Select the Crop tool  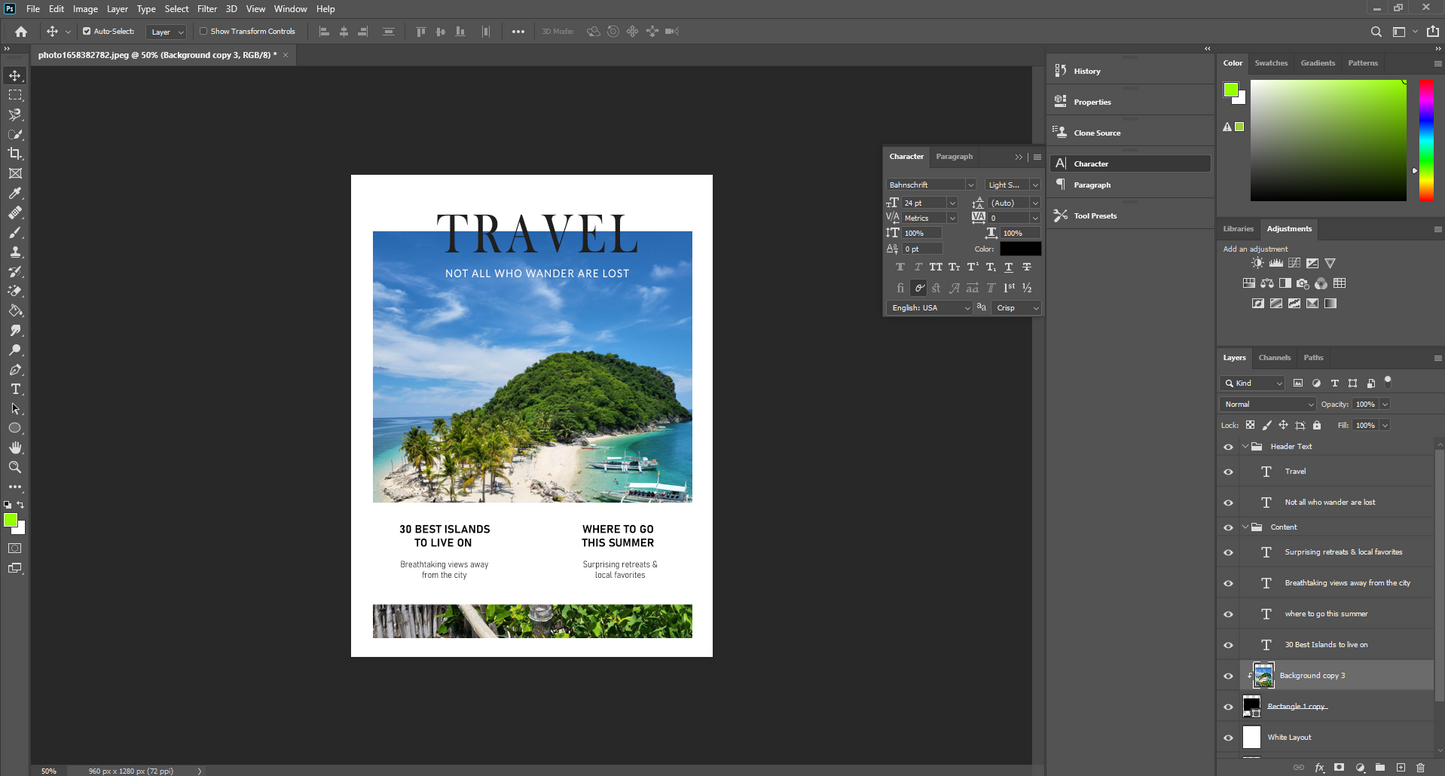click(x=15, y=154)
